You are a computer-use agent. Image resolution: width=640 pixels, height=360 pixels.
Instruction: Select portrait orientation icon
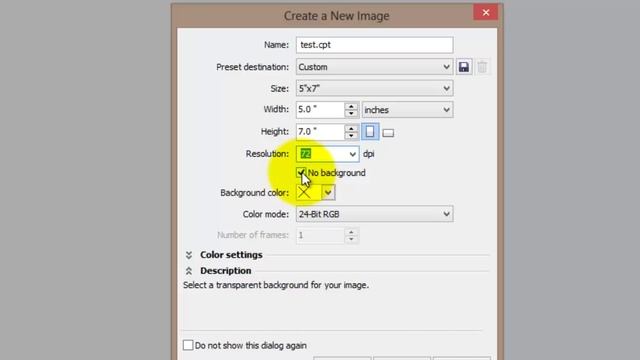370,132
